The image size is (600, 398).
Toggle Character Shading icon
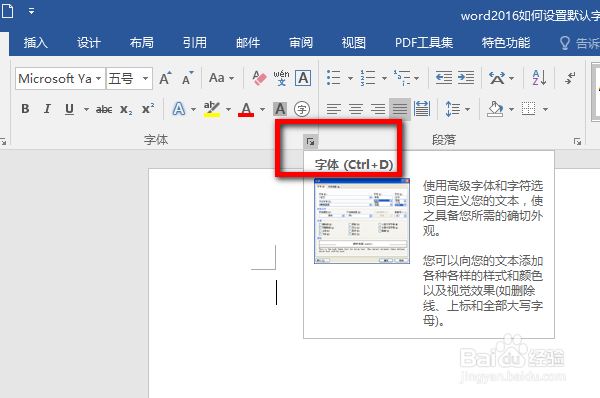280,109
